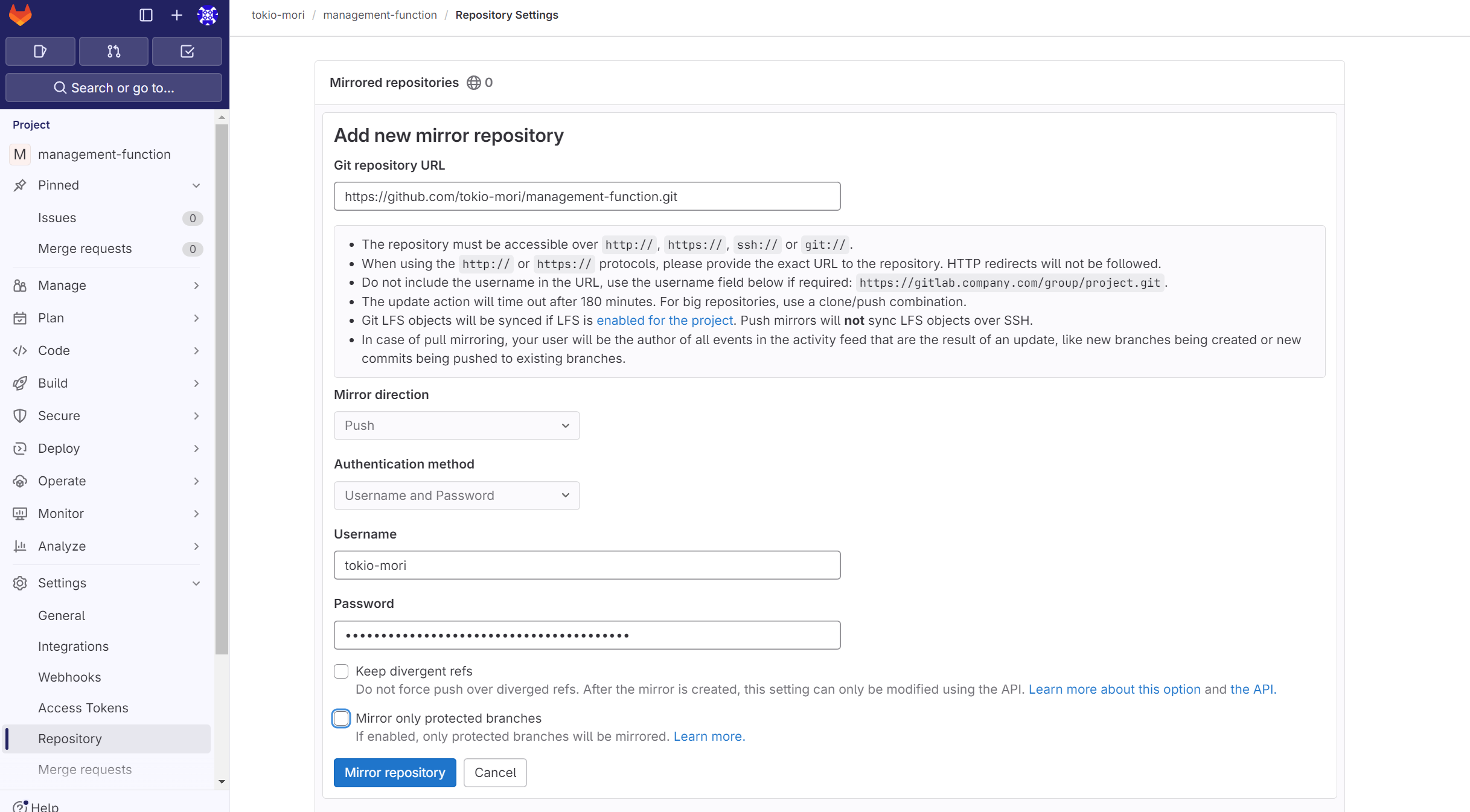Open the to-do list icon
This screenshot has height=812, width=1470.
coord(187,51)
